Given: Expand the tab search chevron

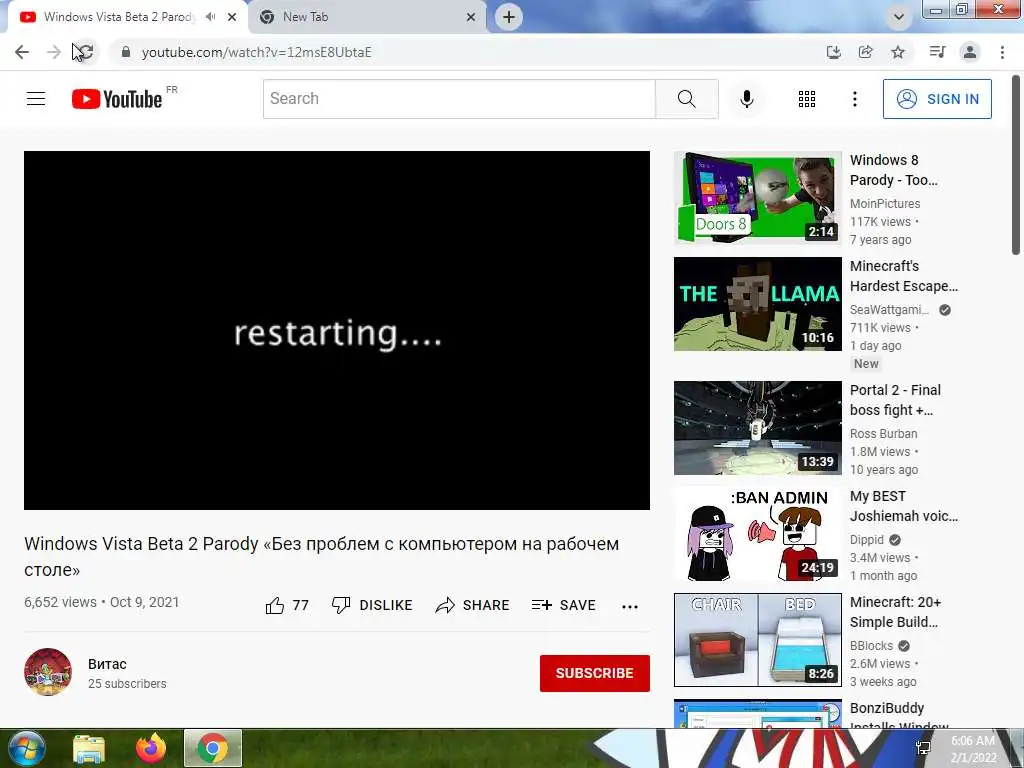Looking at the screenshot, I should click(x=899, y=17).
